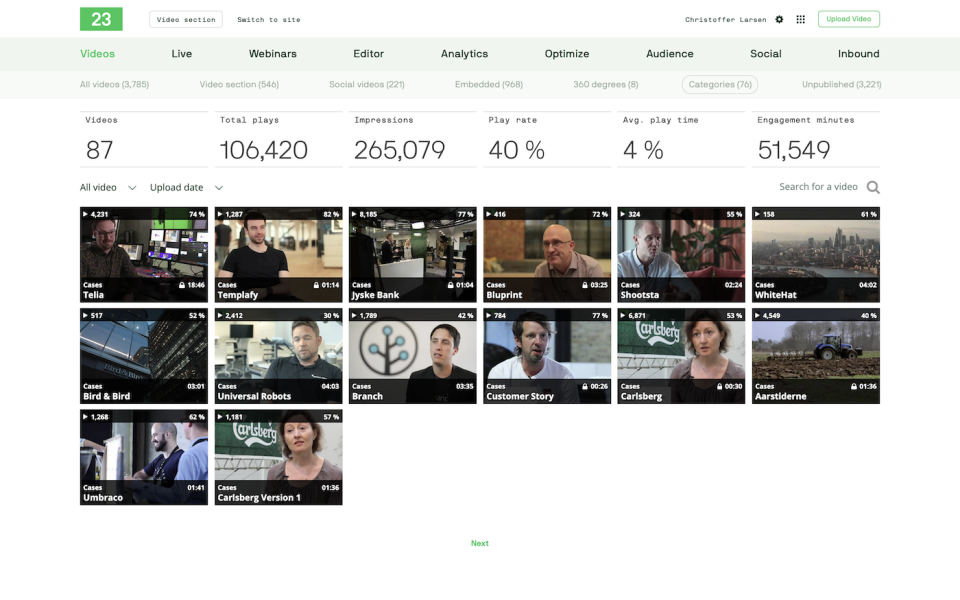Open the Carlsberg 00:30 video thumbnail

[681, 356]
